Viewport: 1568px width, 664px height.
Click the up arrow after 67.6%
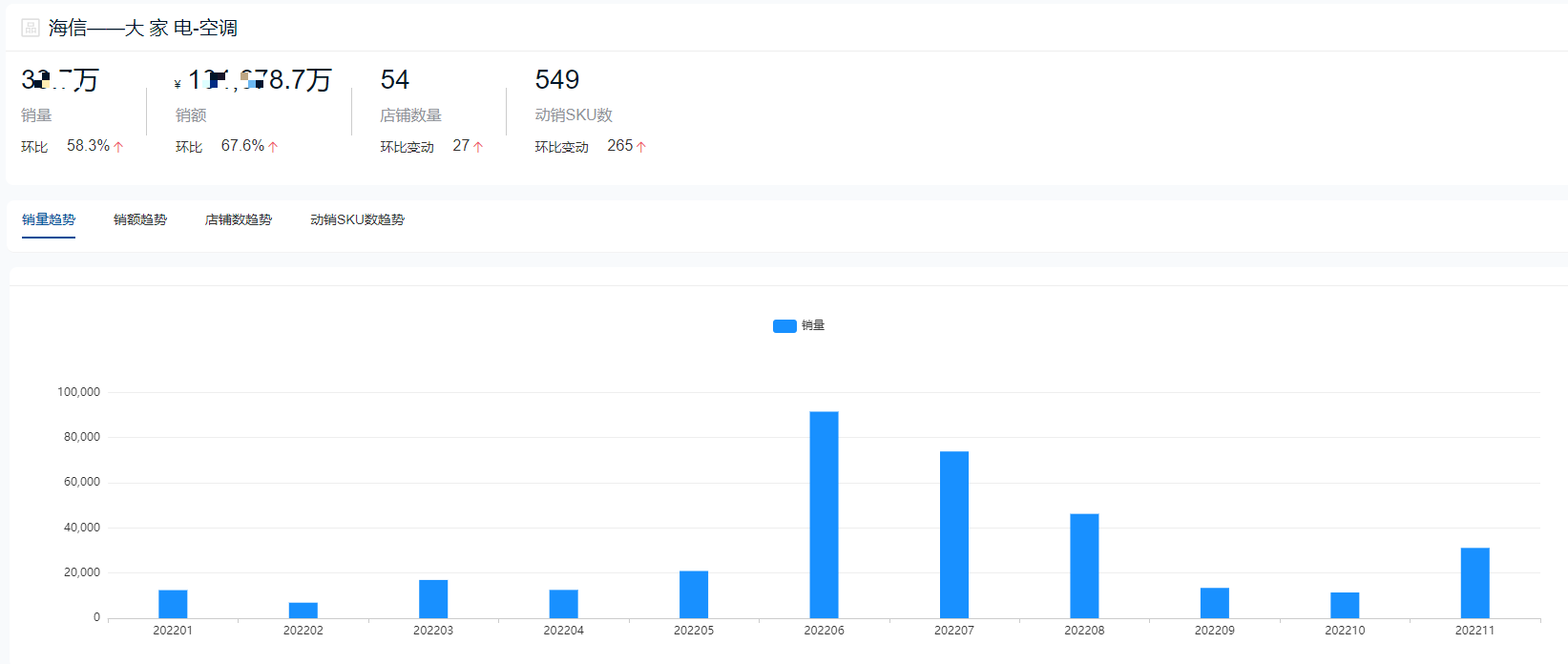pyautogui.click(x=273, y=147)
